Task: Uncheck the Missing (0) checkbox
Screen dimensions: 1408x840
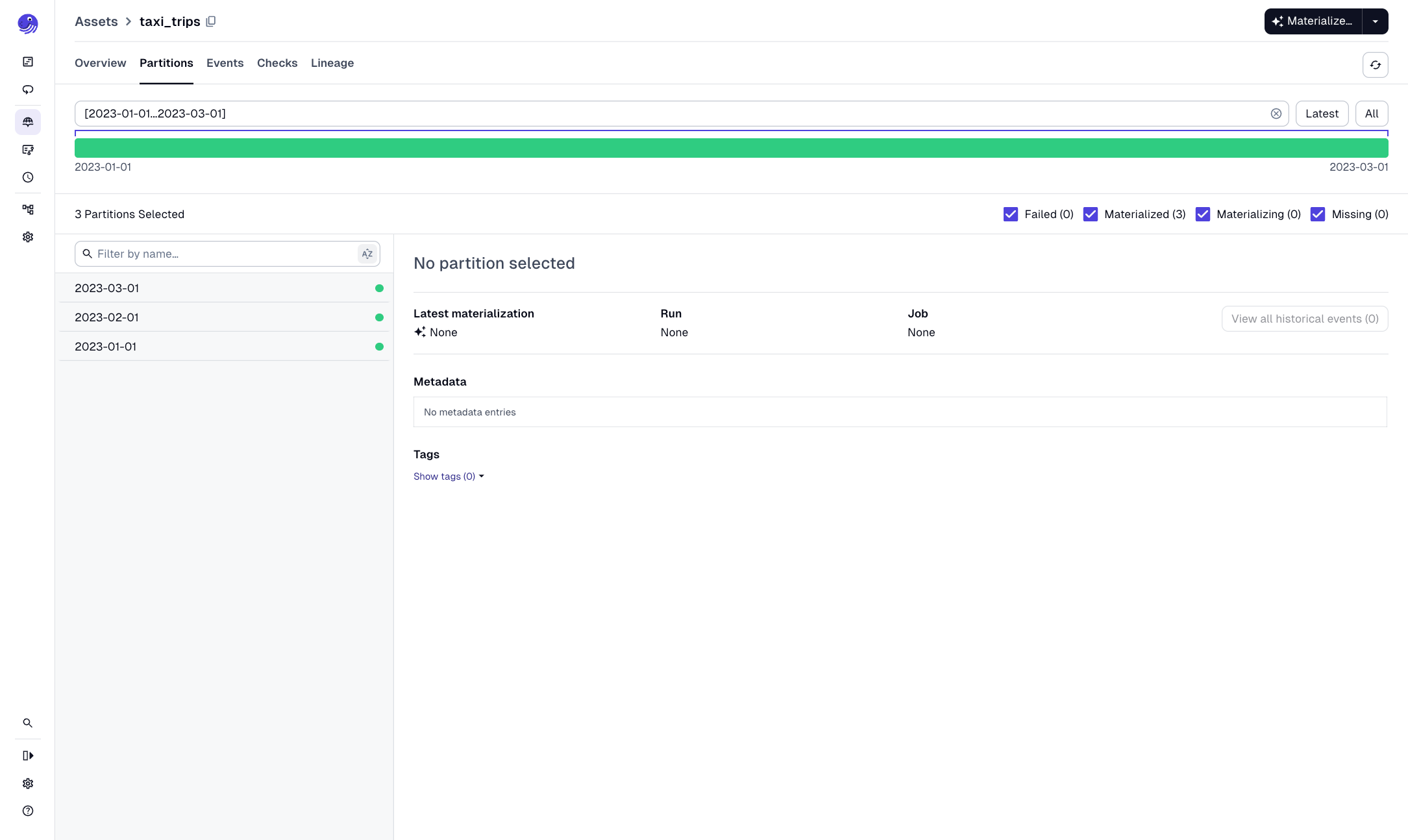Action: tap(1318, 214)
